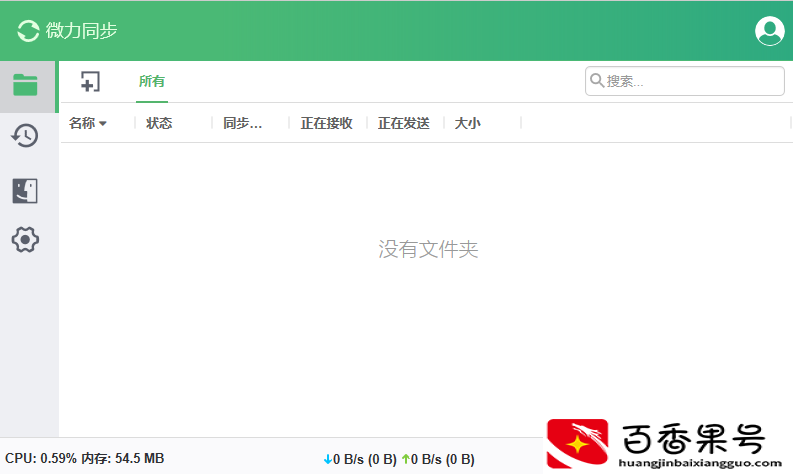
Task: Click the 正在接收 column header
Action: (326, 123)
